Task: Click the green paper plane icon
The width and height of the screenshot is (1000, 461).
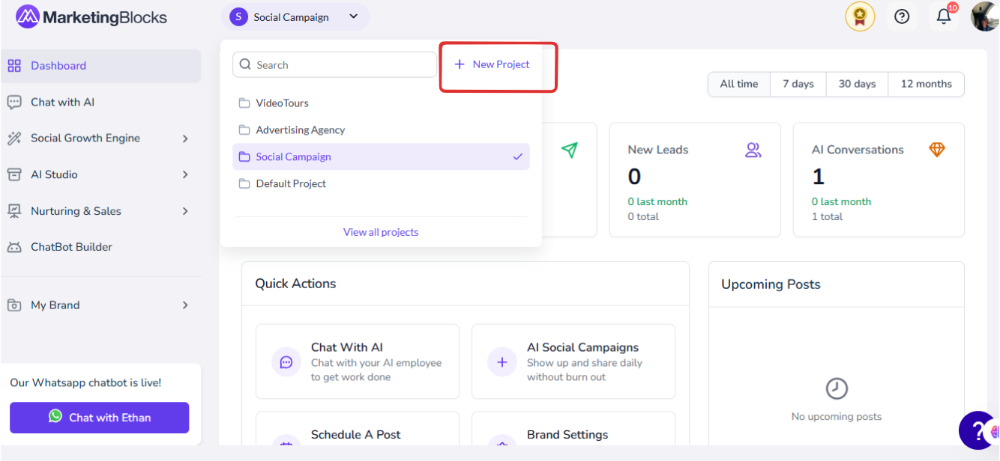Action: [570, 150]
